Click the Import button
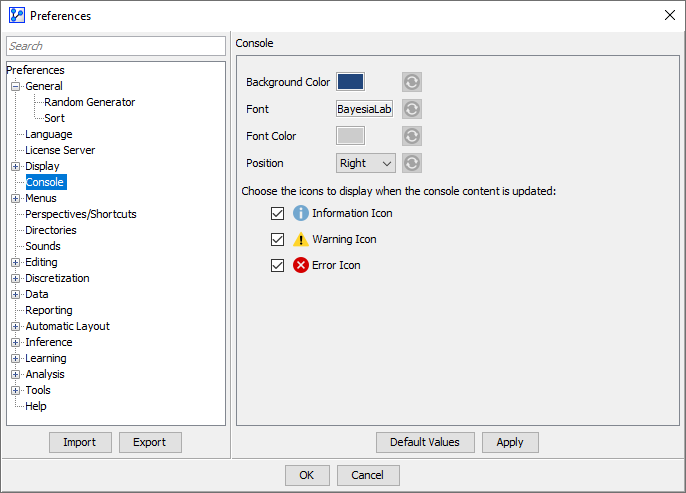Viewport: 686px width, 493px height. click(80, 442)
